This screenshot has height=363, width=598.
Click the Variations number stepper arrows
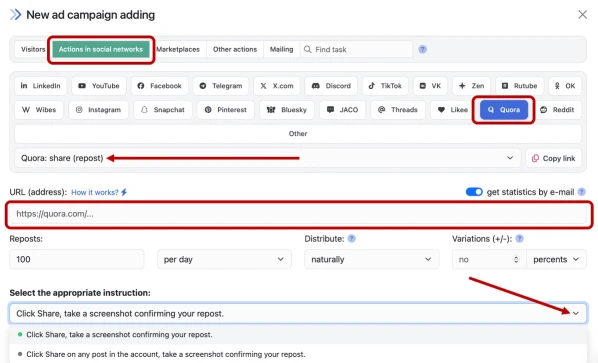[516, 259]
